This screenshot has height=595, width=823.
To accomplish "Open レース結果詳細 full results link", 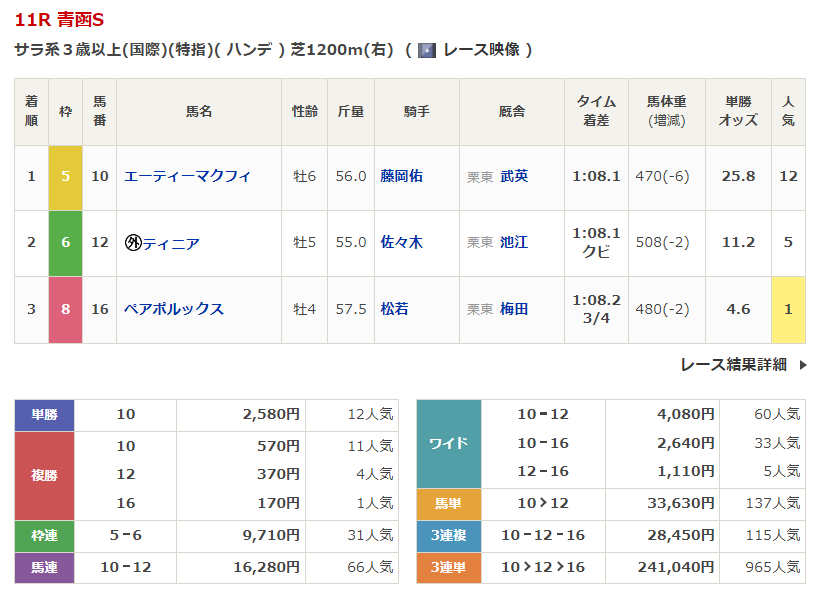I will (x=733, y=365).
